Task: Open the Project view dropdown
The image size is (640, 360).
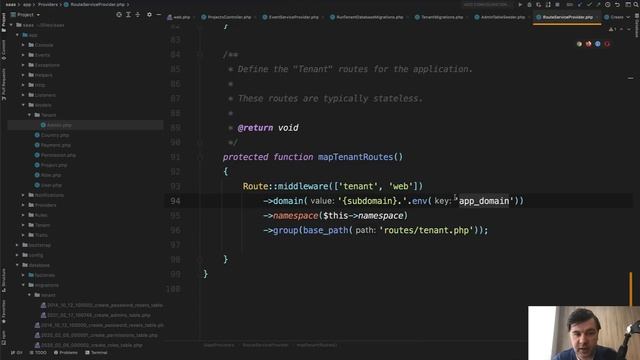Action: pos(26,15)
